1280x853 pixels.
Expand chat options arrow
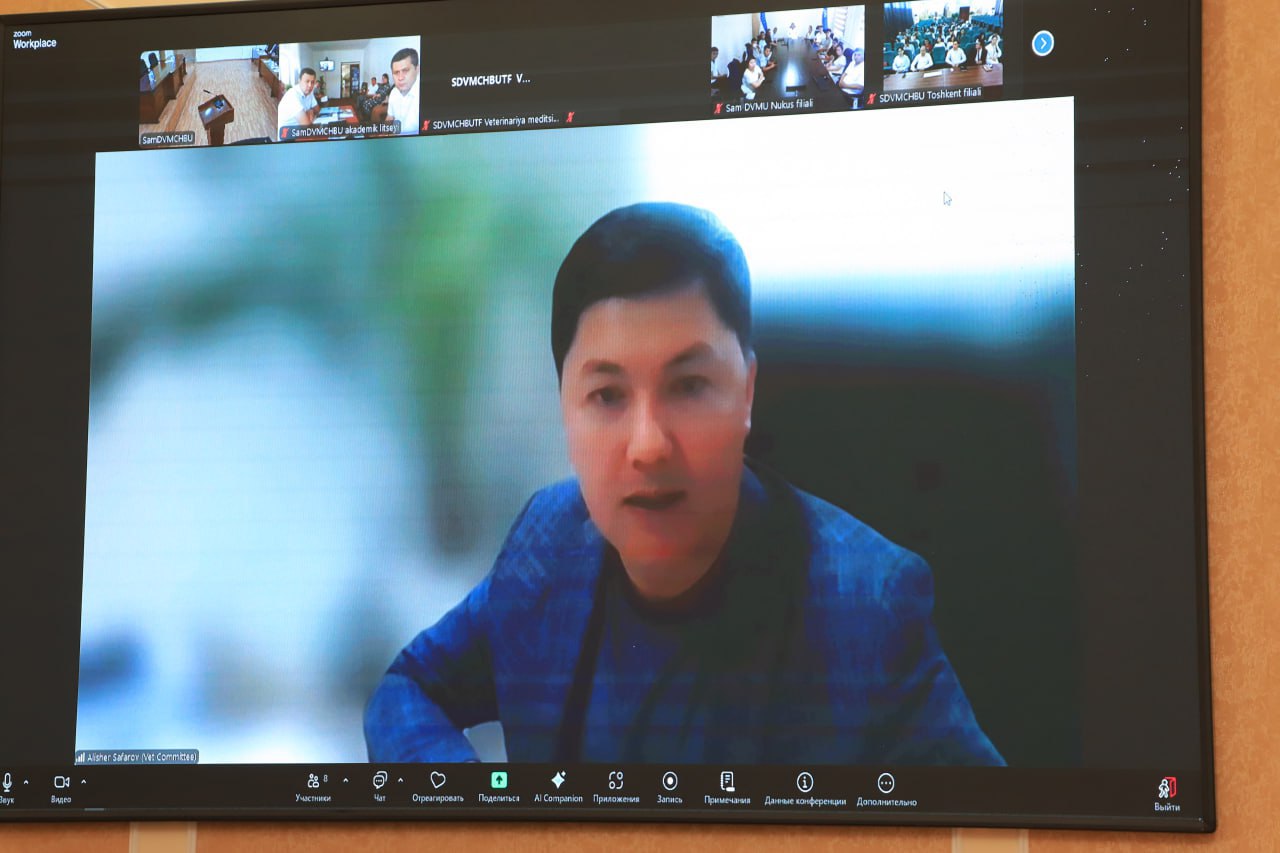[400, 780]
